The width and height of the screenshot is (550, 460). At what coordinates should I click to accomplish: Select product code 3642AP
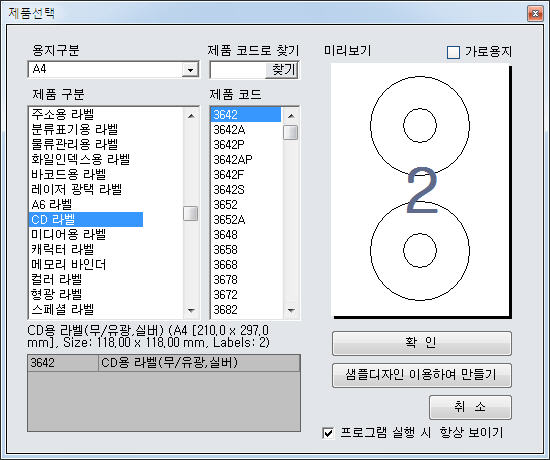(233, 160)
